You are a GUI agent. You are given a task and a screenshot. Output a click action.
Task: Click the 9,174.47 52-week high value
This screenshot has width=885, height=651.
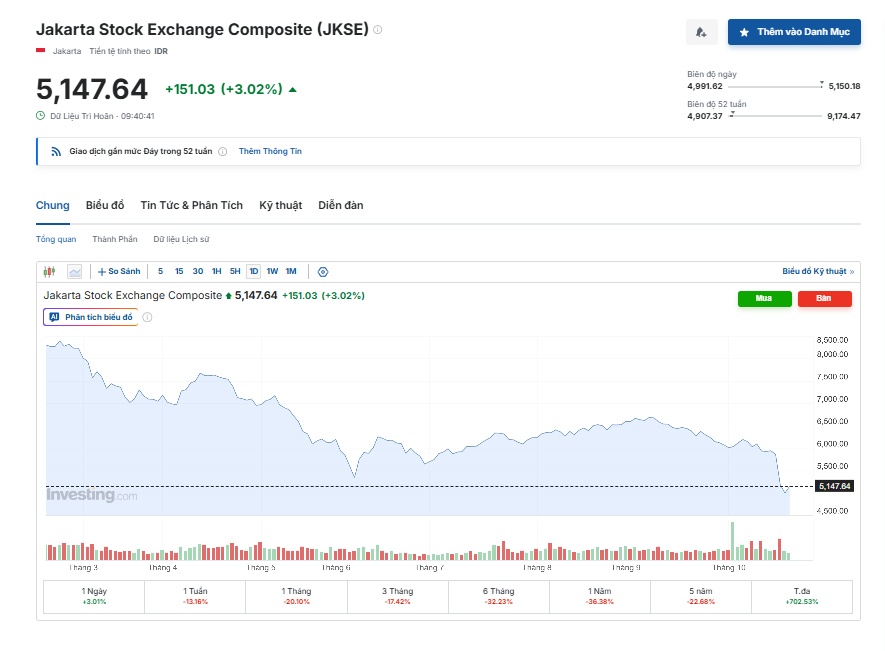point(844,116)
